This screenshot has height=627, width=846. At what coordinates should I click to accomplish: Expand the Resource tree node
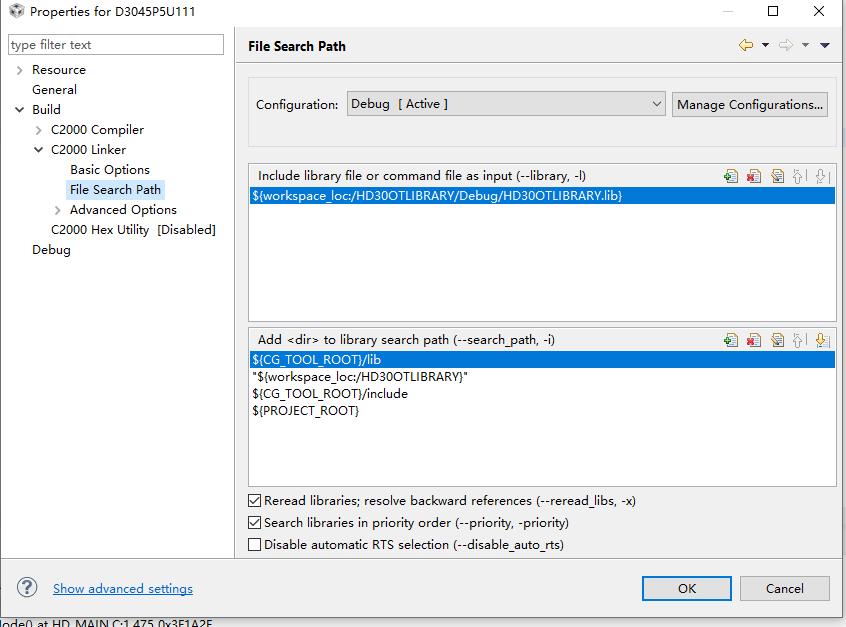pyautogui.click(x=20, y=70)
